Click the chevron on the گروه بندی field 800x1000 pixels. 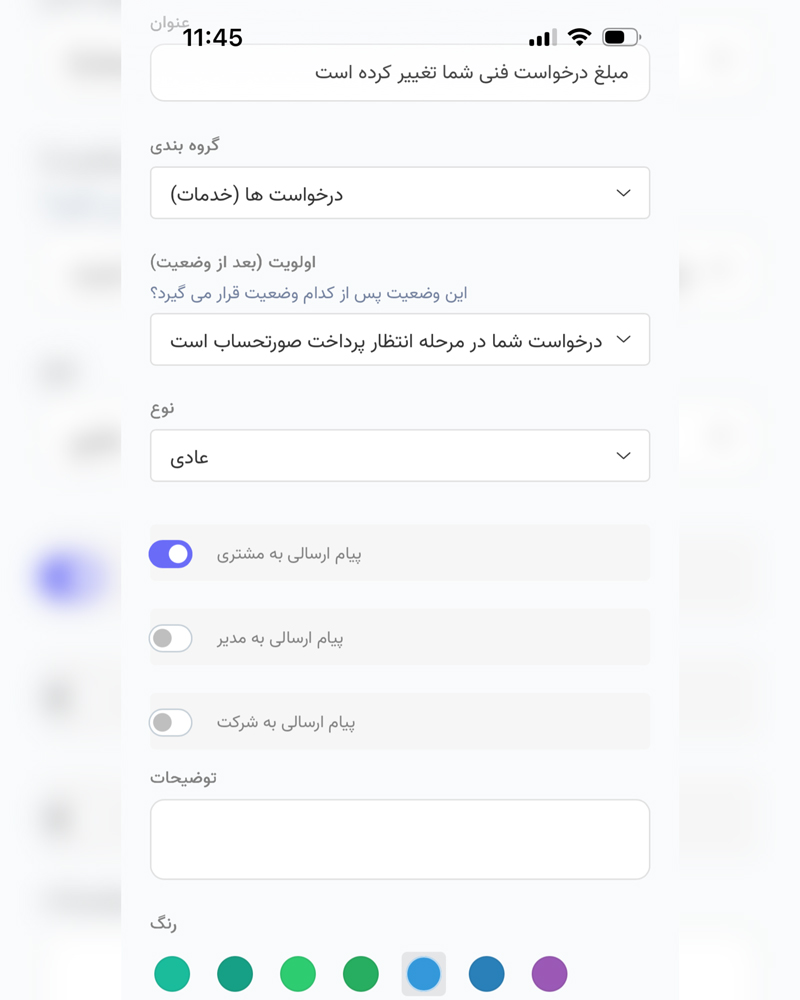[x=624, y=193]
